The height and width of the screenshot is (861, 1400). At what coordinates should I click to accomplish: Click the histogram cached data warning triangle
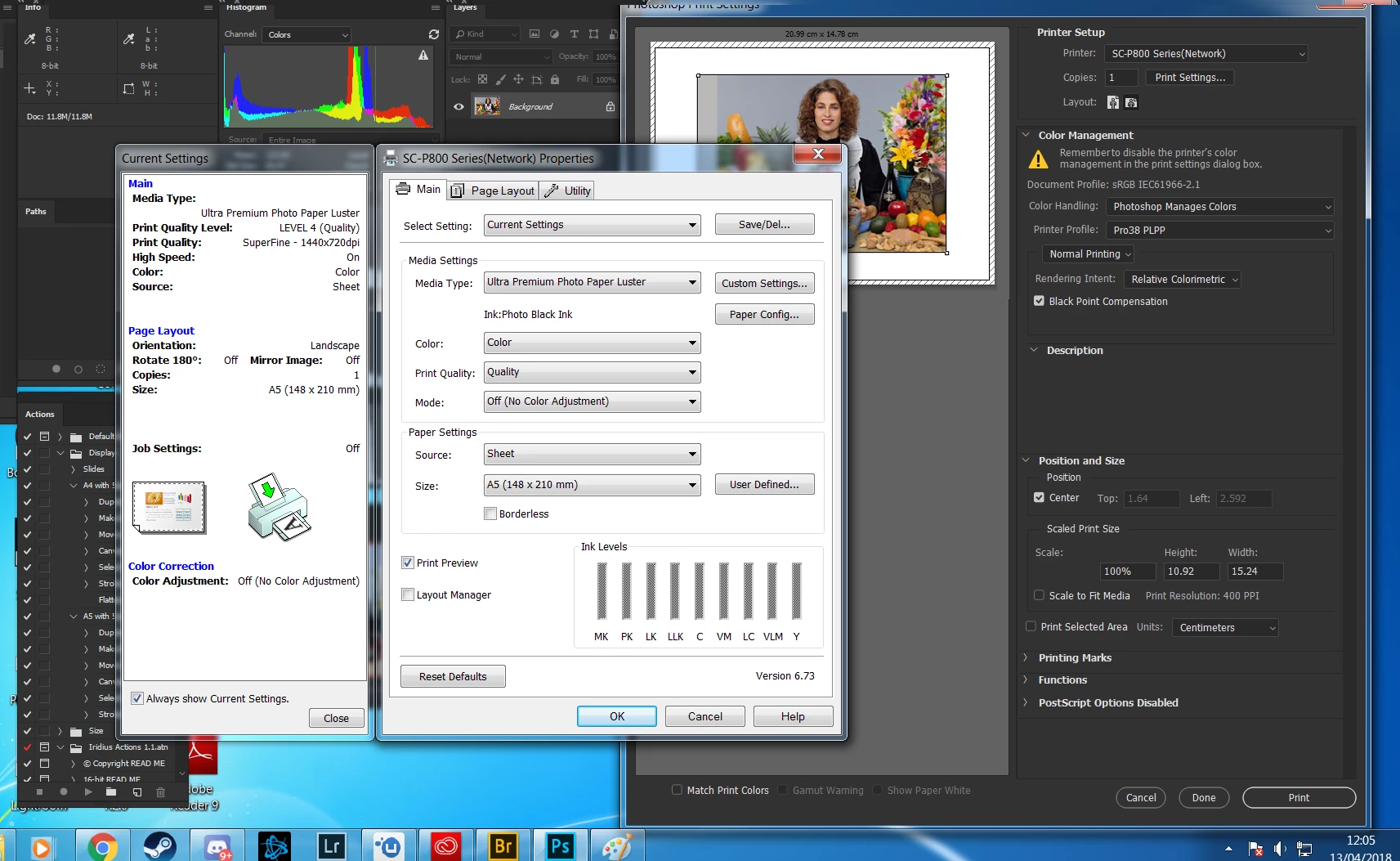423,55
